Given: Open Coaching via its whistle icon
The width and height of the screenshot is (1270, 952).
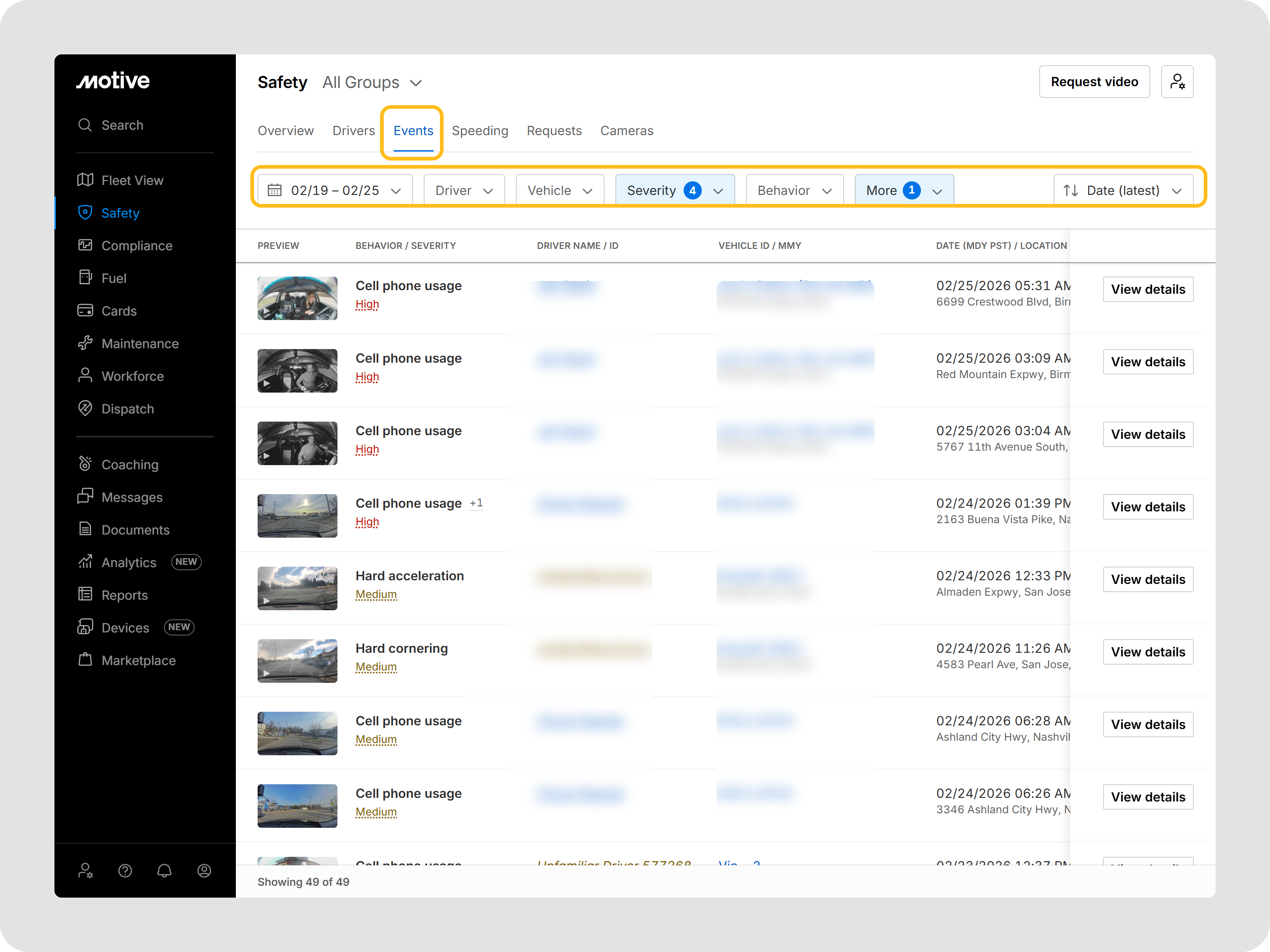Looking at the screenshot, I should tap(85, 464).
